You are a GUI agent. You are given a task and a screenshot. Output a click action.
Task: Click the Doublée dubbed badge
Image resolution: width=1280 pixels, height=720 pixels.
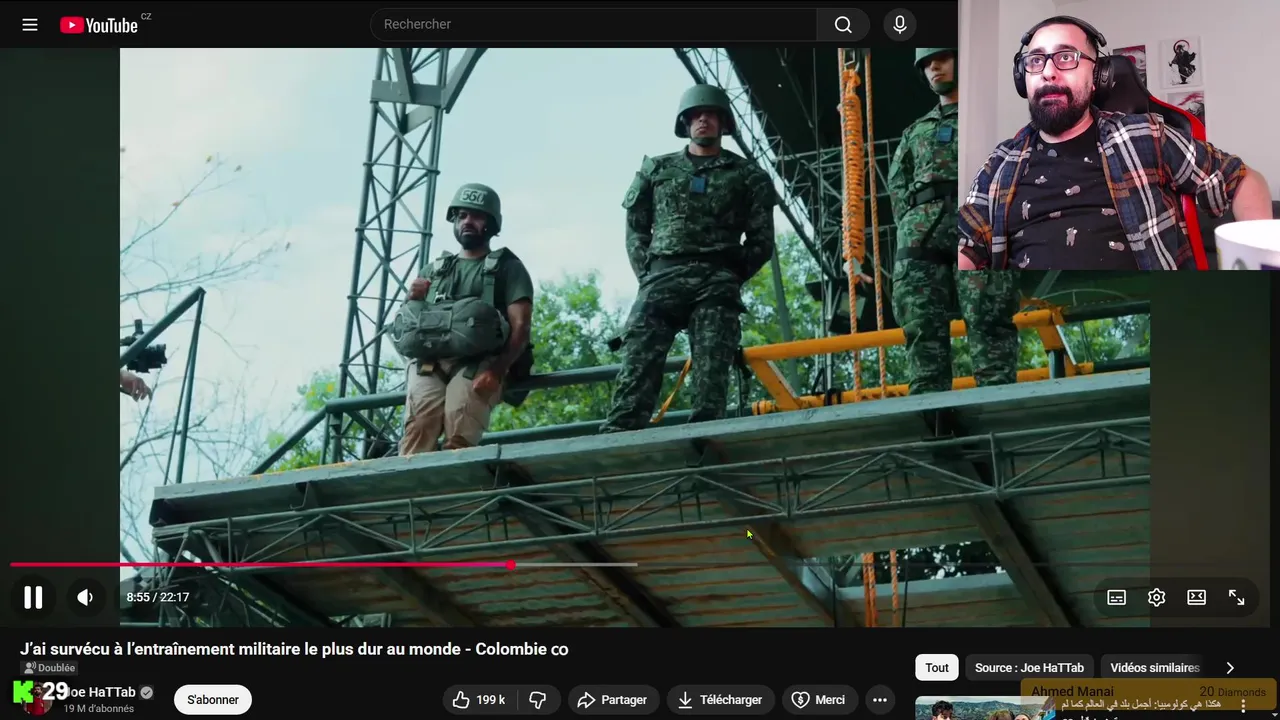(x=50, y=668)
